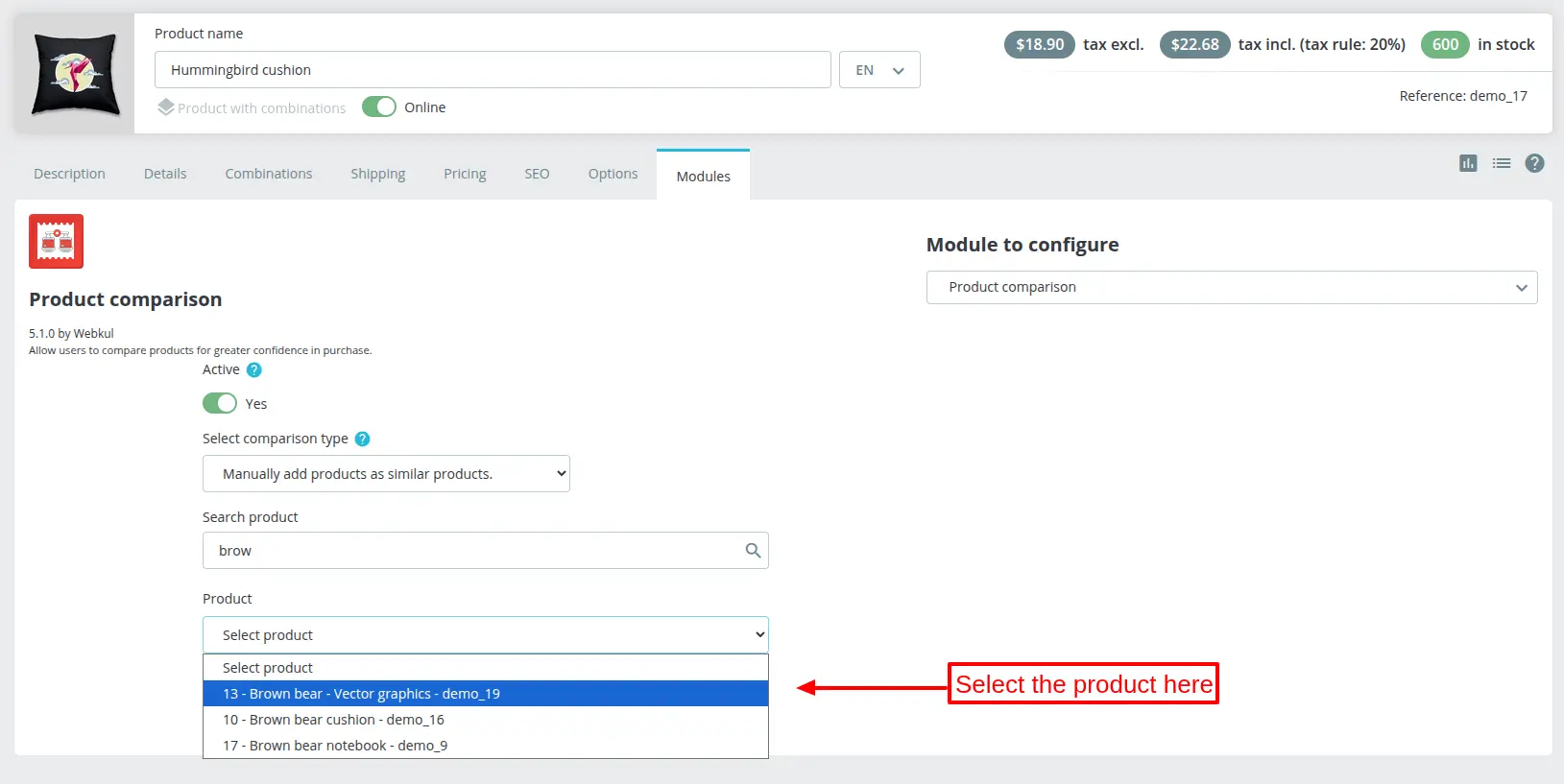Click the 5.1.0 by Webkul version text

pyautogui.click(x=71, y=334)
